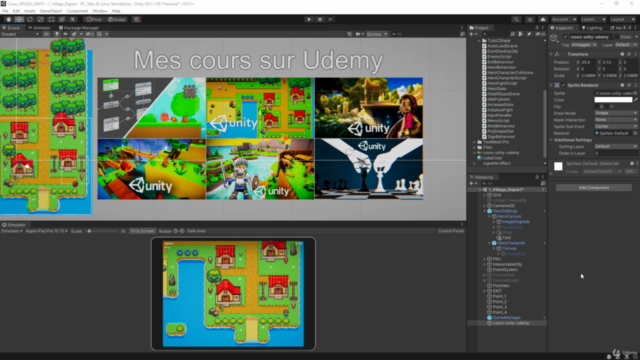This screenshot has width=640, height=360.
Task: Click Fit to Screen in Simulator
Action: pyautogui.click(x=142, y=231)
